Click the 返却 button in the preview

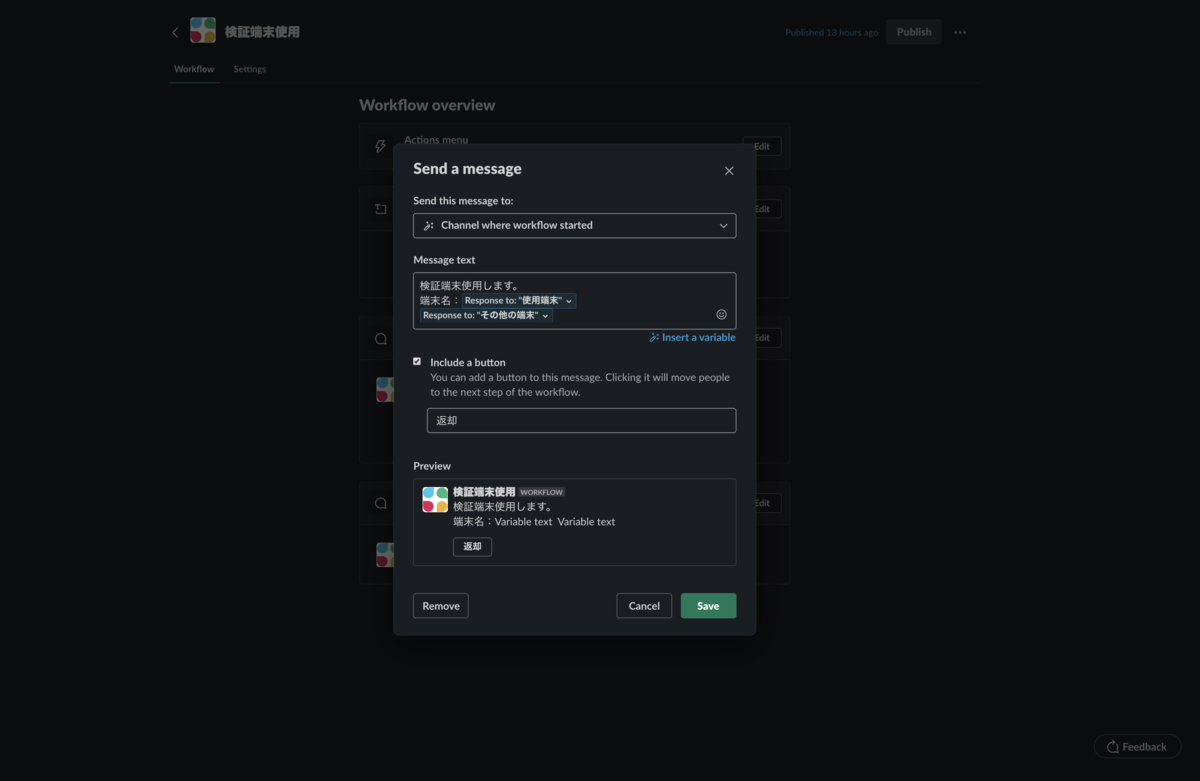(x=472, y=547)
